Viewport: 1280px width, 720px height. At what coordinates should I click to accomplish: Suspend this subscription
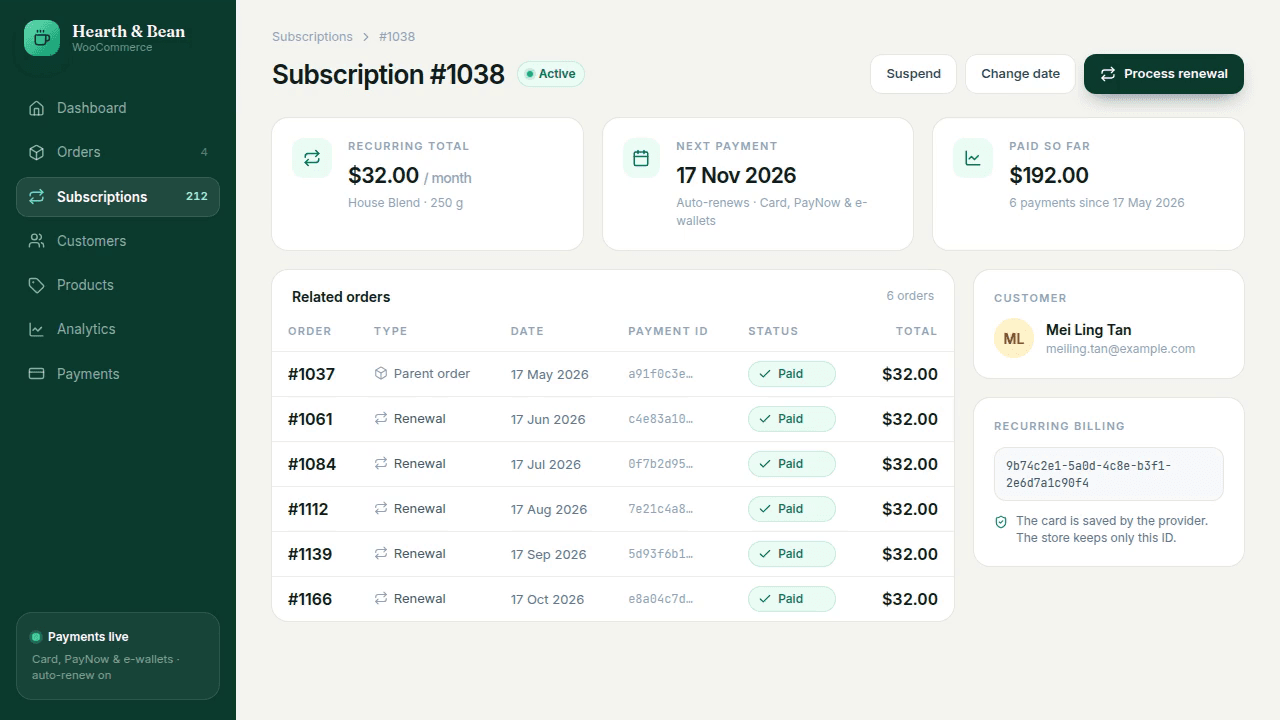point(913,74)
